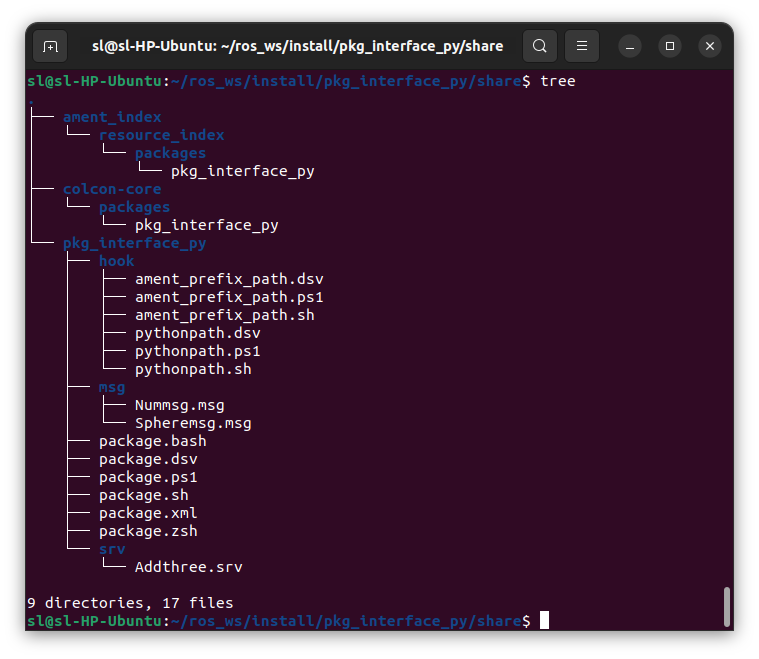Click the msg directory name
759x659 pixels.
pyautogui.click(x=112, y=387)
